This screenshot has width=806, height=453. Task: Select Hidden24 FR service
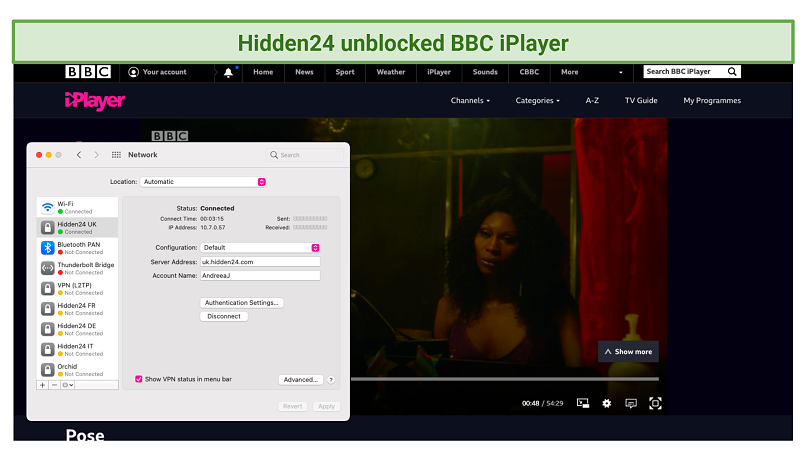click(x=77, y=309)
